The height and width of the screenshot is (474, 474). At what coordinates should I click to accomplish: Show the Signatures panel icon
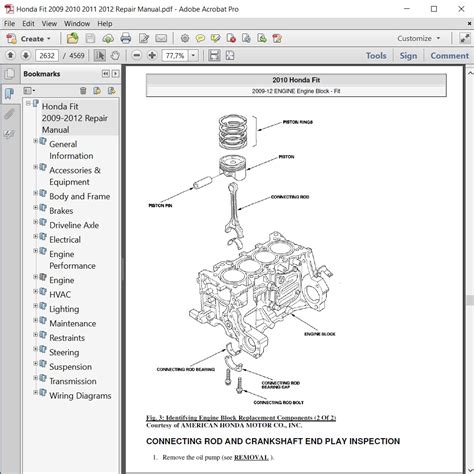9,134
